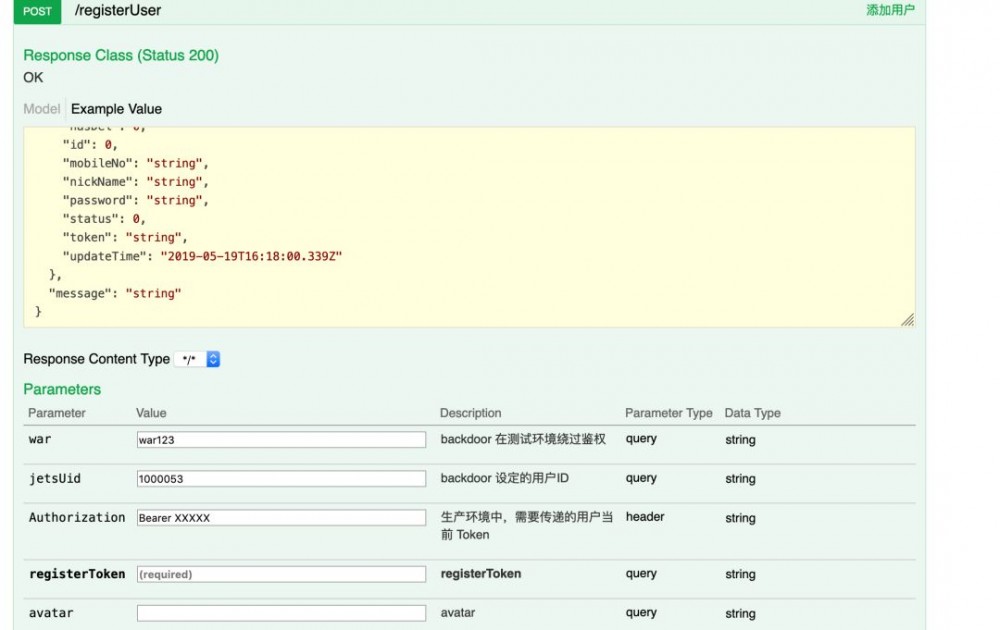Click the Description column header
Viewport: 1000px width, 630px height.
coord(471,413)
